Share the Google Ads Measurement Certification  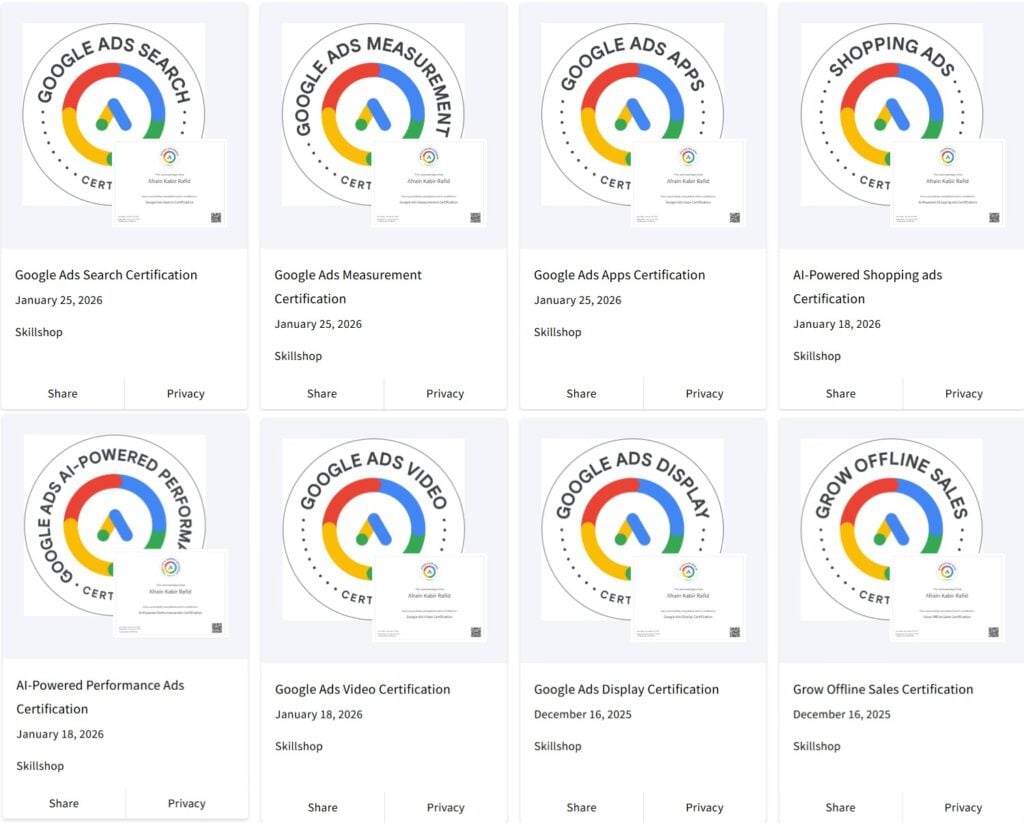(x=322, y=393)
